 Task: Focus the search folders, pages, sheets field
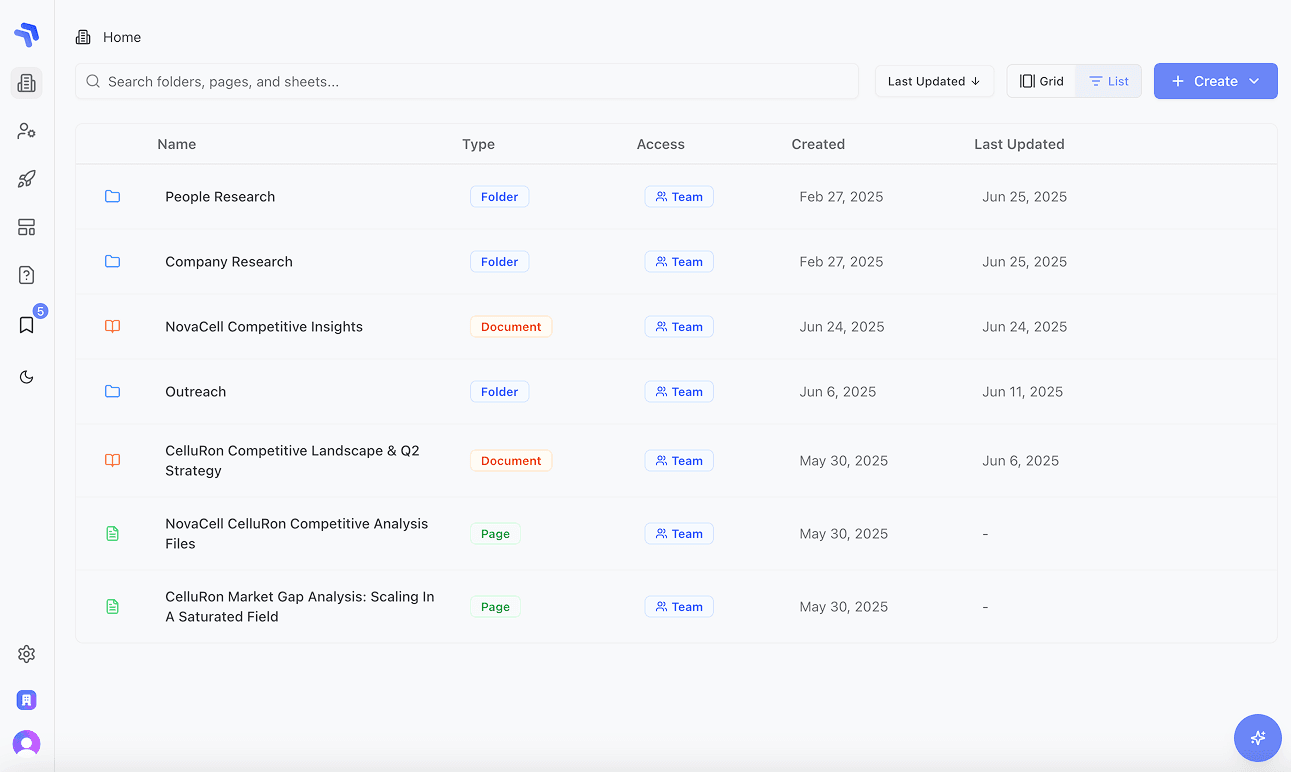point(467,81)
